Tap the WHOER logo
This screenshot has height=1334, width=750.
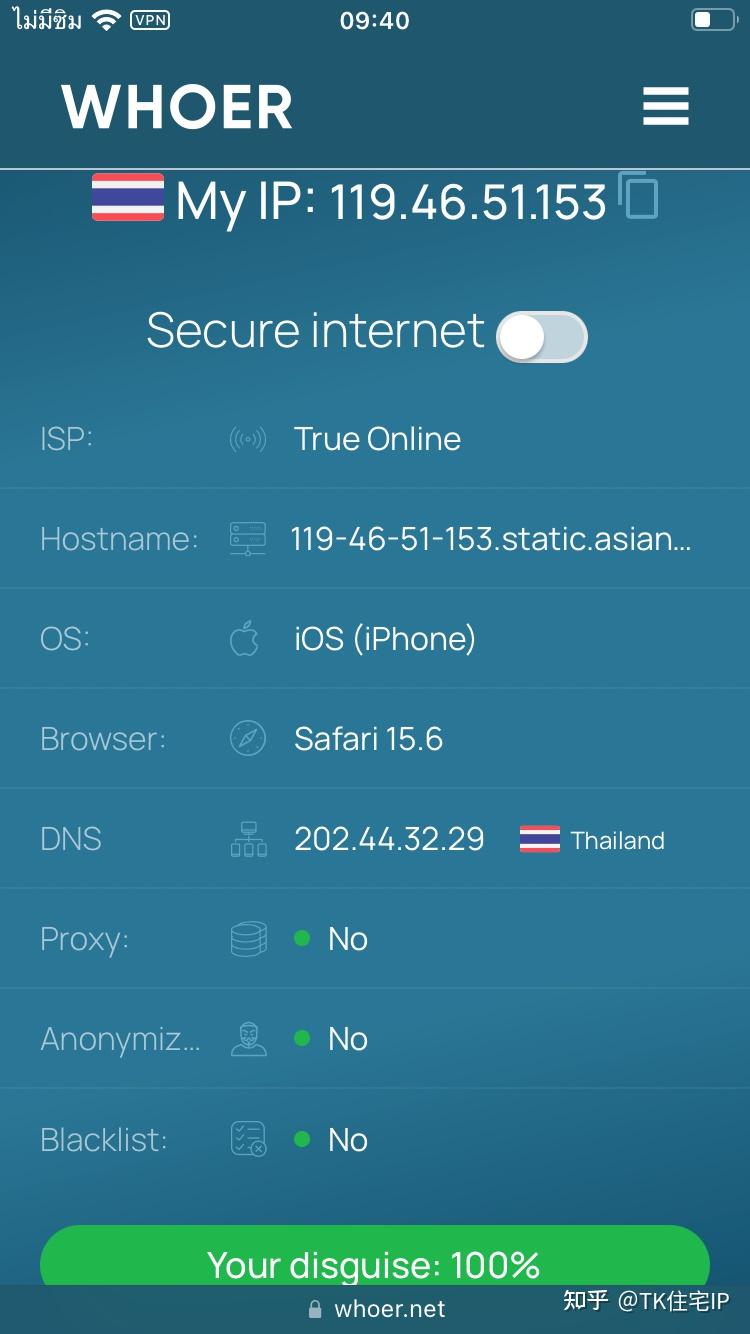(177, 107)
